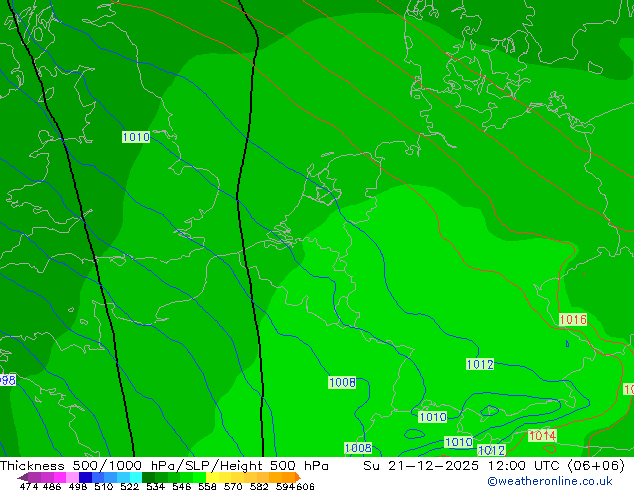Click the legend value 510
This screenshot has height=490, width=634.
coord(104,486)
